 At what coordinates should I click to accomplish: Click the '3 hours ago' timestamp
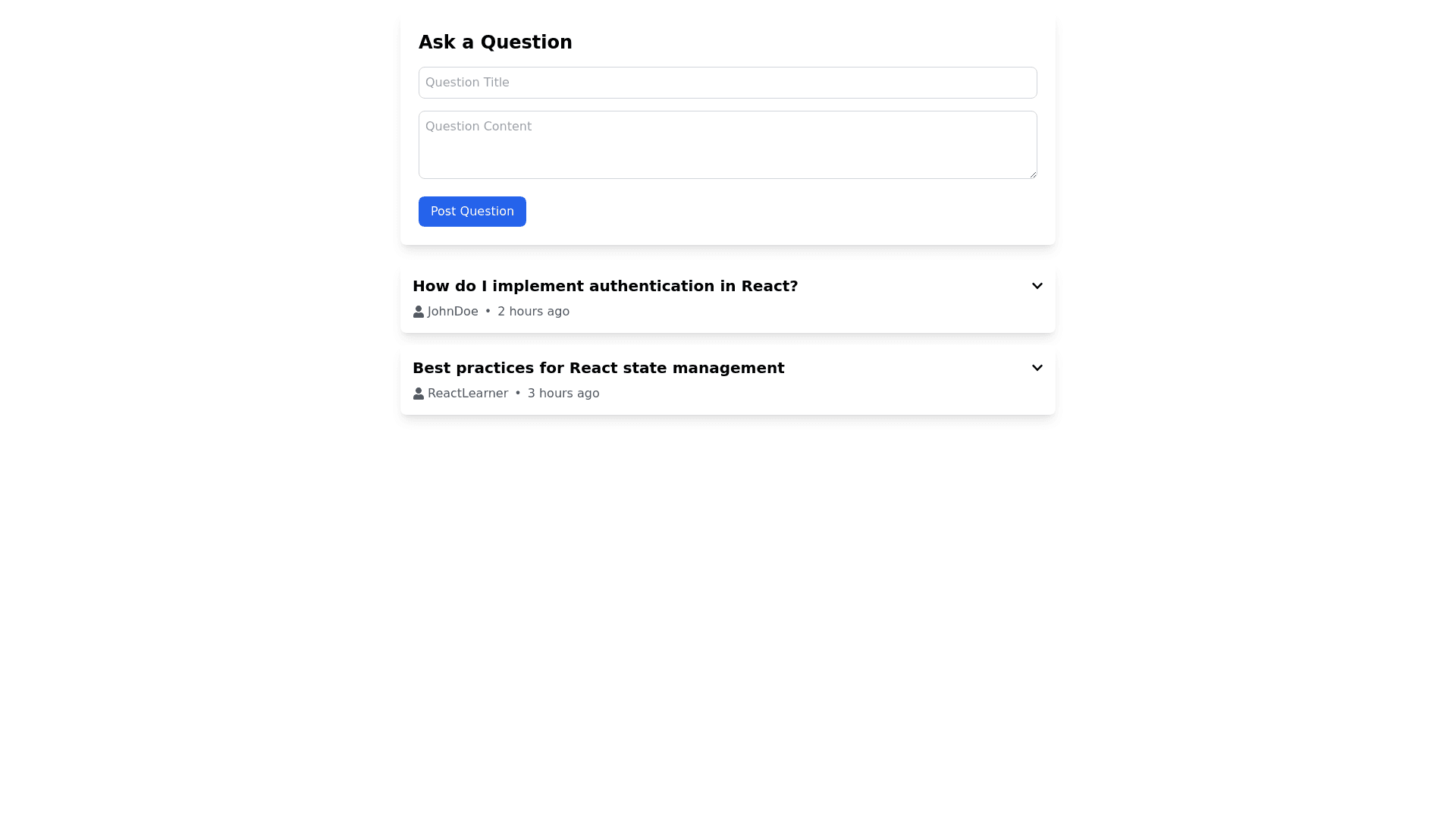coord(563,394)
